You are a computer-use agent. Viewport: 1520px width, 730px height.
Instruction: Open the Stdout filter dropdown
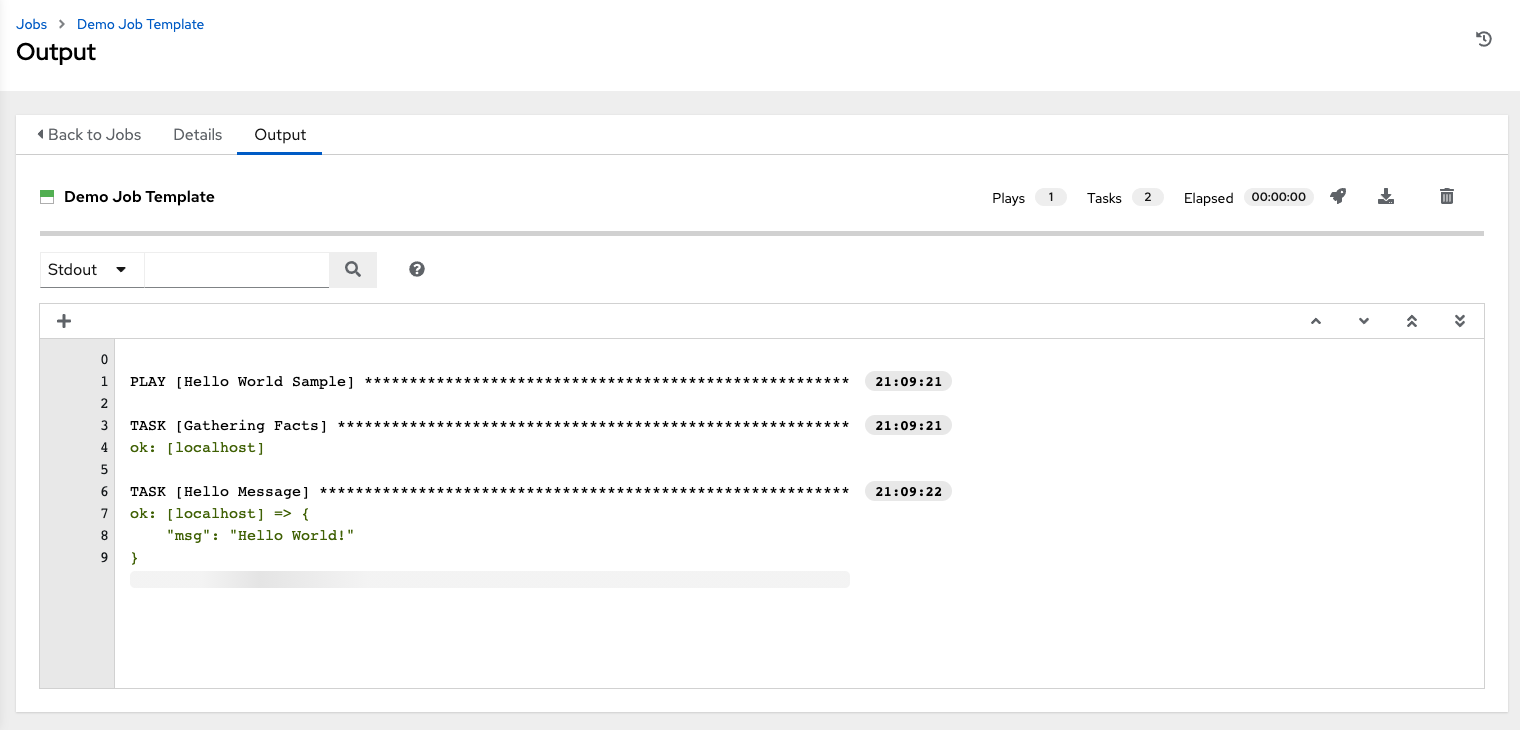click(91, 269)
